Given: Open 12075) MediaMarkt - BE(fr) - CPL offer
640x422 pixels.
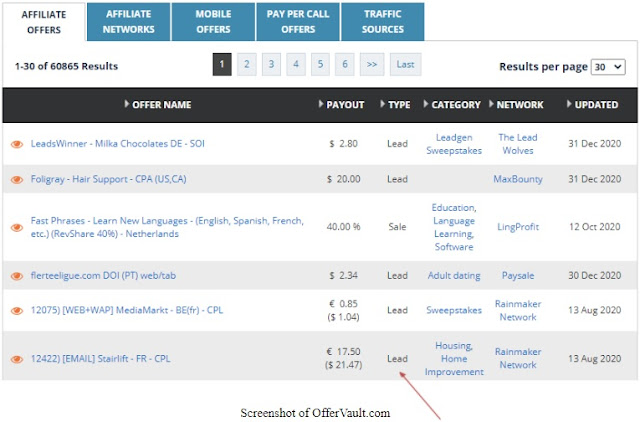Looking at the screenshot, I should [x=127, y=310].
